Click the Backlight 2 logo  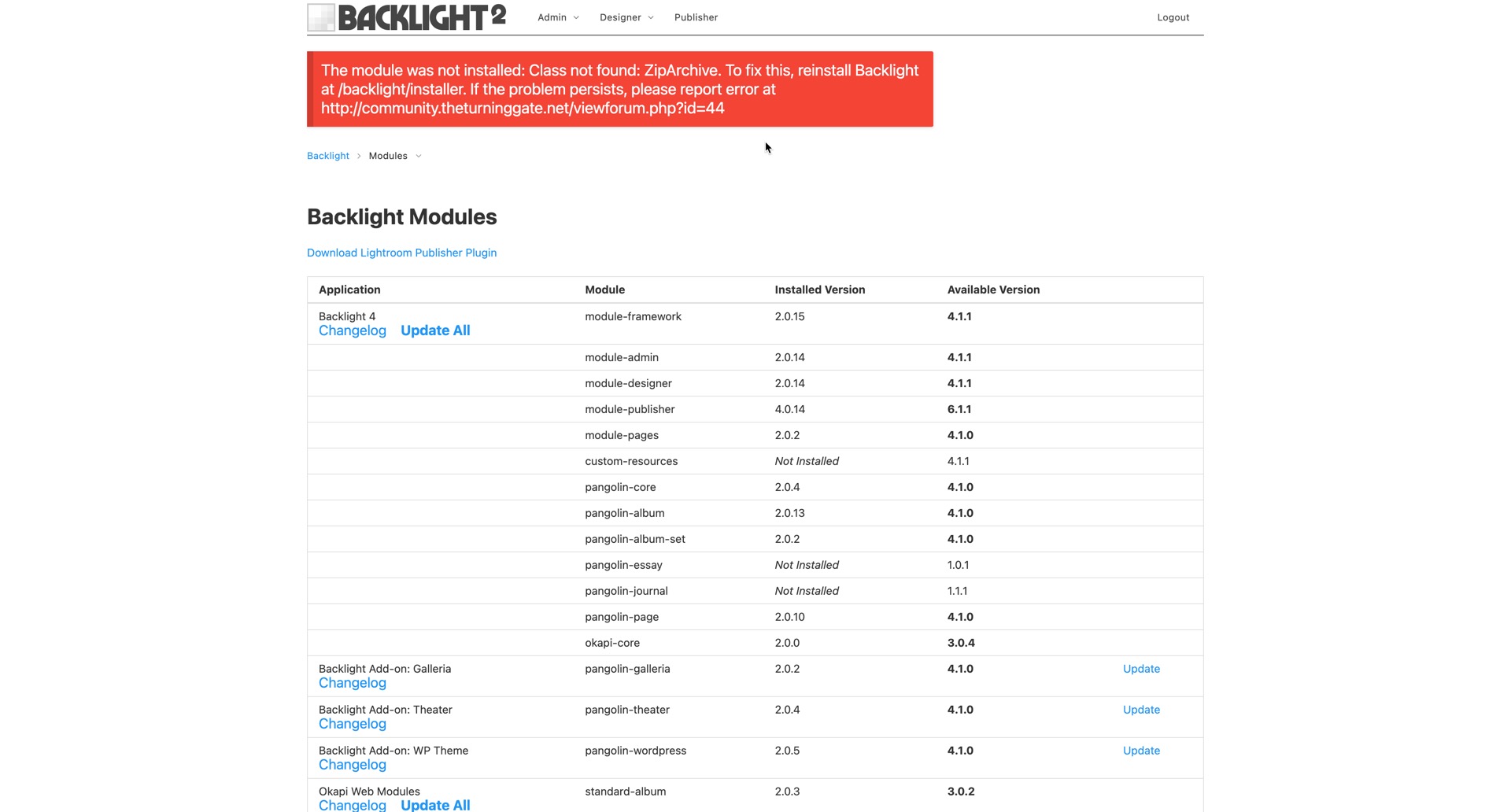tap(406, 17)
